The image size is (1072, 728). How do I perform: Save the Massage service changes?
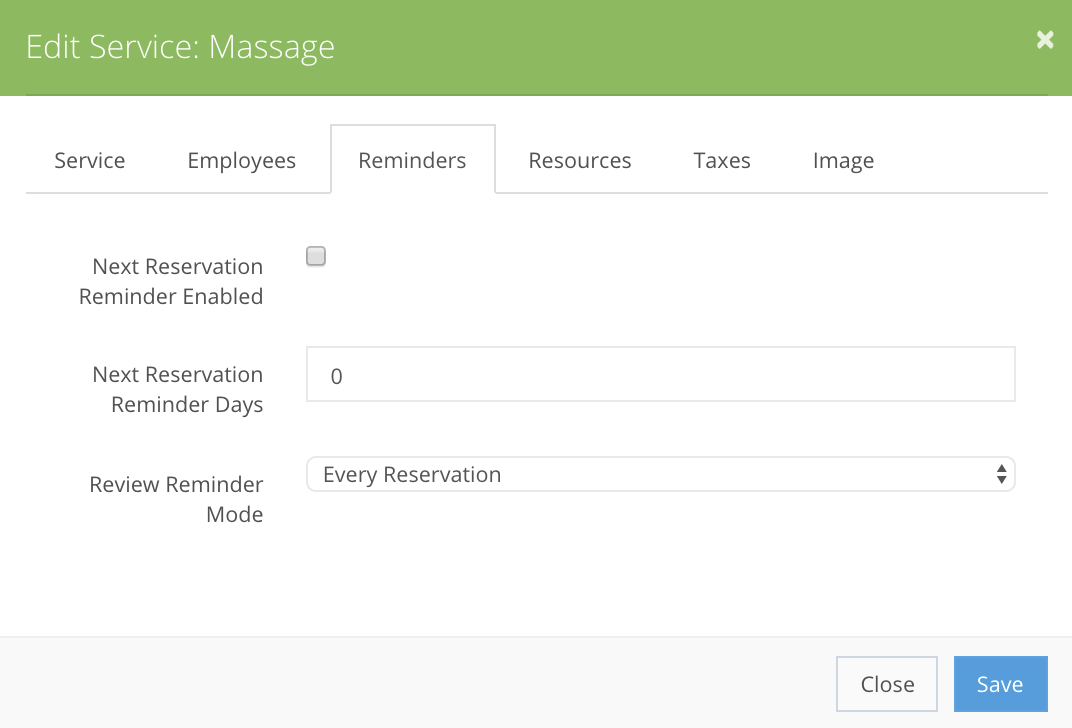pos(1000,683)
